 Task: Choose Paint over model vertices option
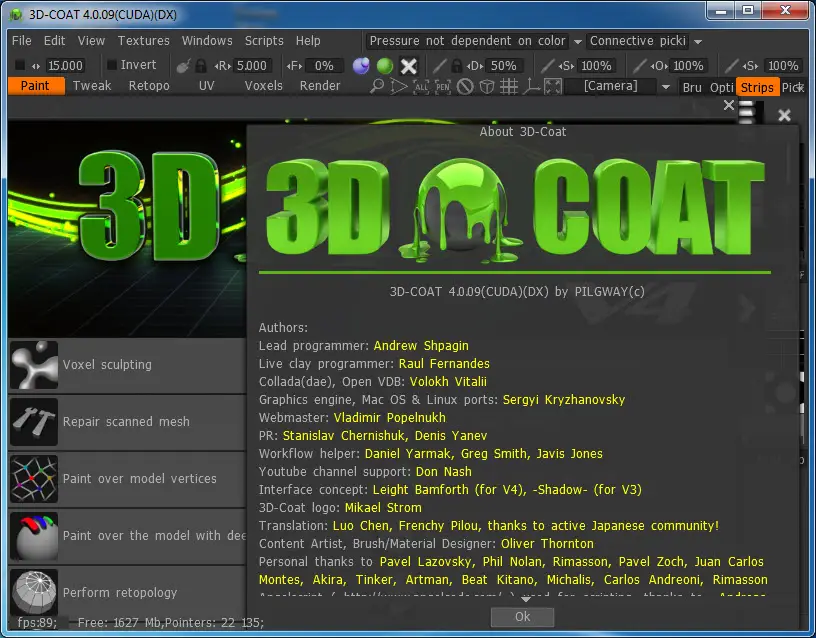point(128,479)
